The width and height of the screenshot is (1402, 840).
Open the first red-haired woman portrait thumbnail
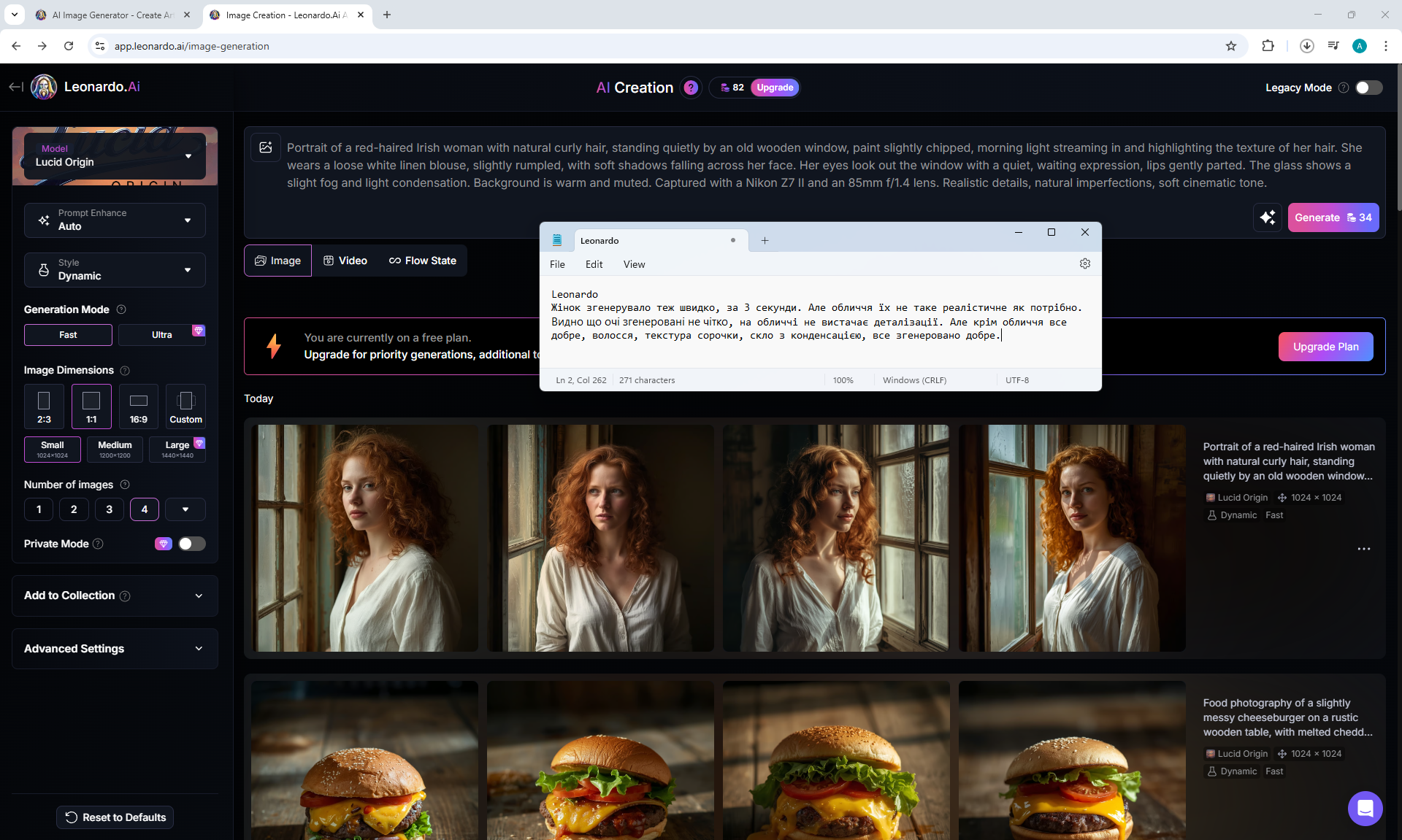pos(364,538)
